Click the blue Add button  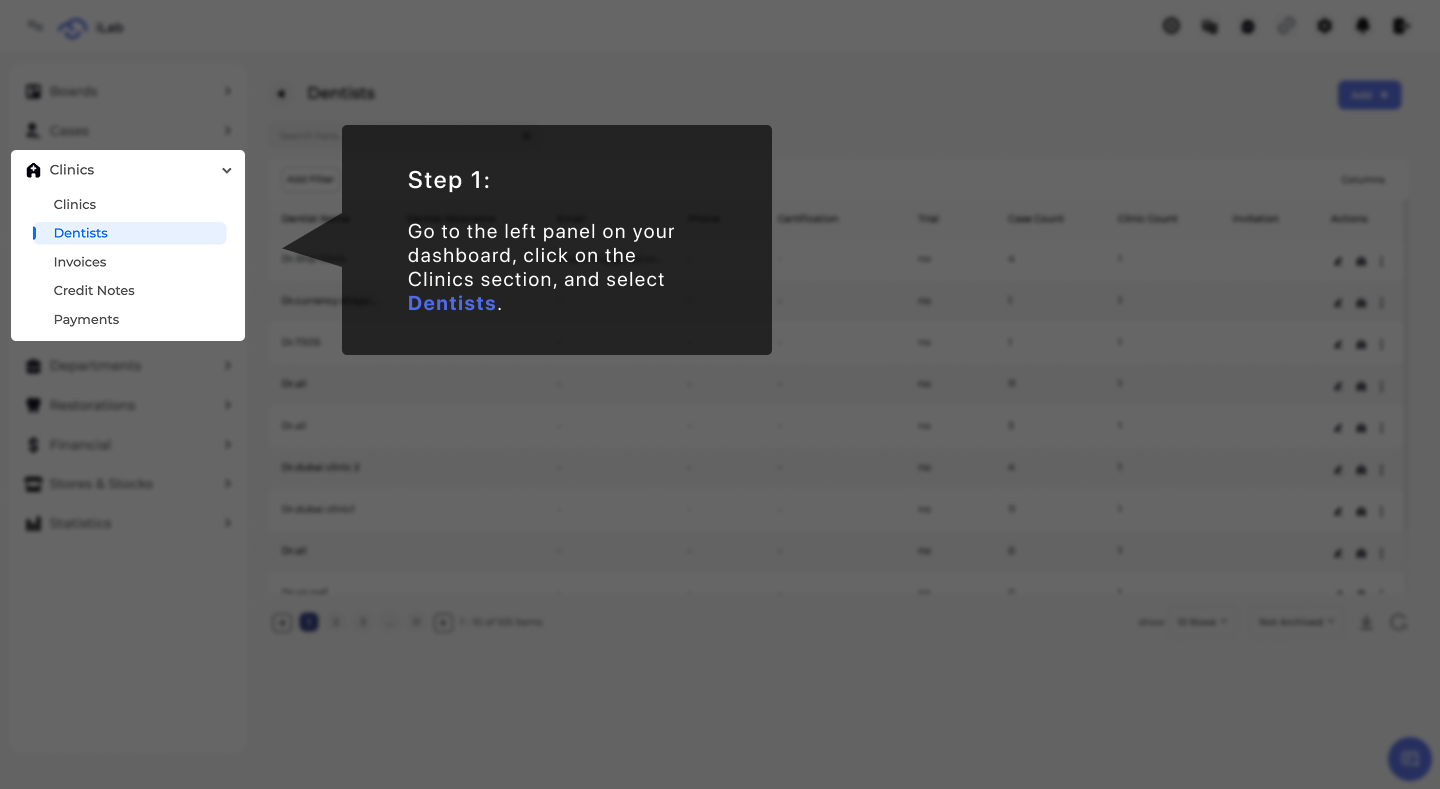point(1369,95)
